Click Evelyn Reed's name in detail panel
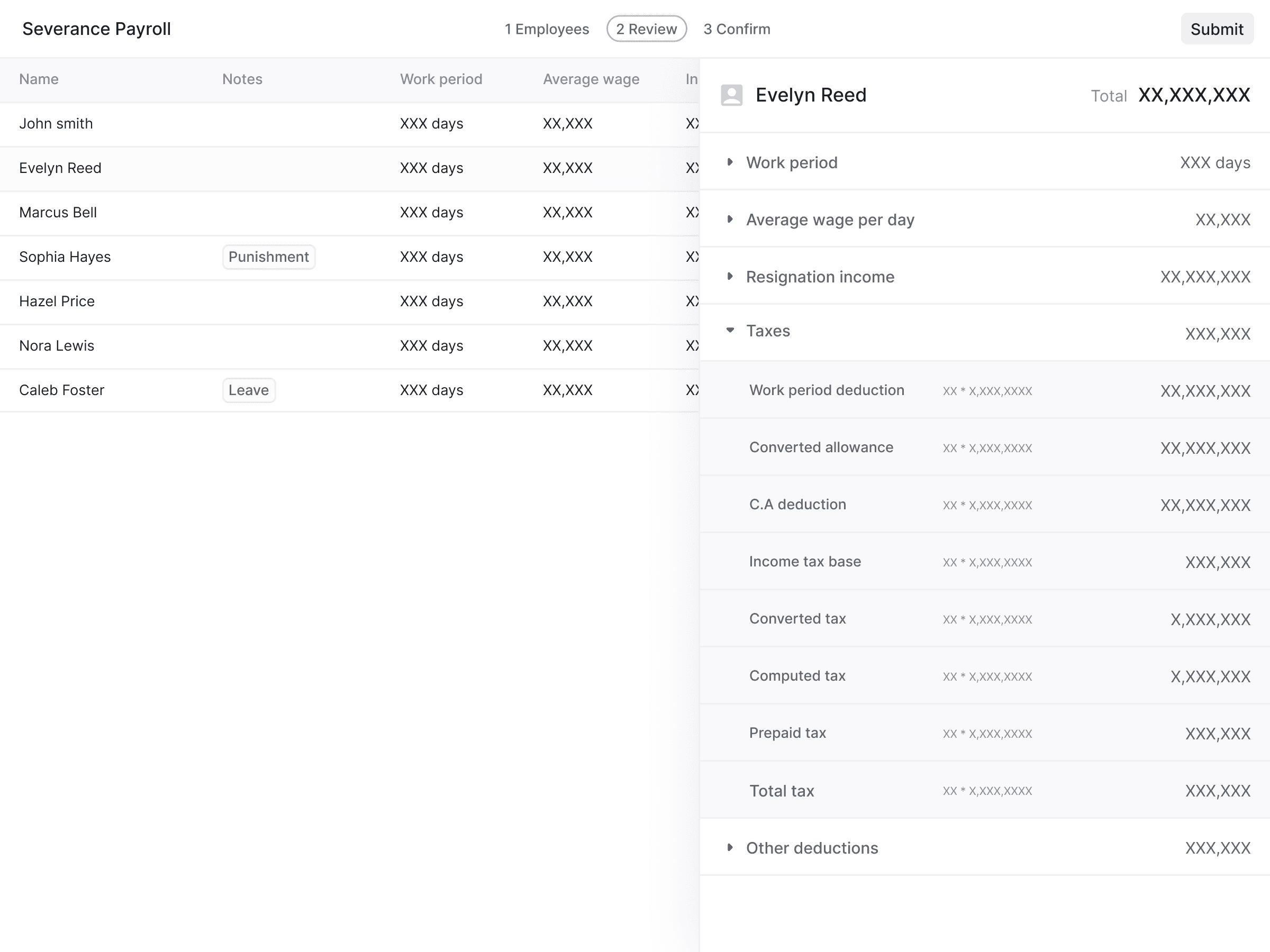Image resolution: width=1270 pixels, height=952 pixels. 811,95
